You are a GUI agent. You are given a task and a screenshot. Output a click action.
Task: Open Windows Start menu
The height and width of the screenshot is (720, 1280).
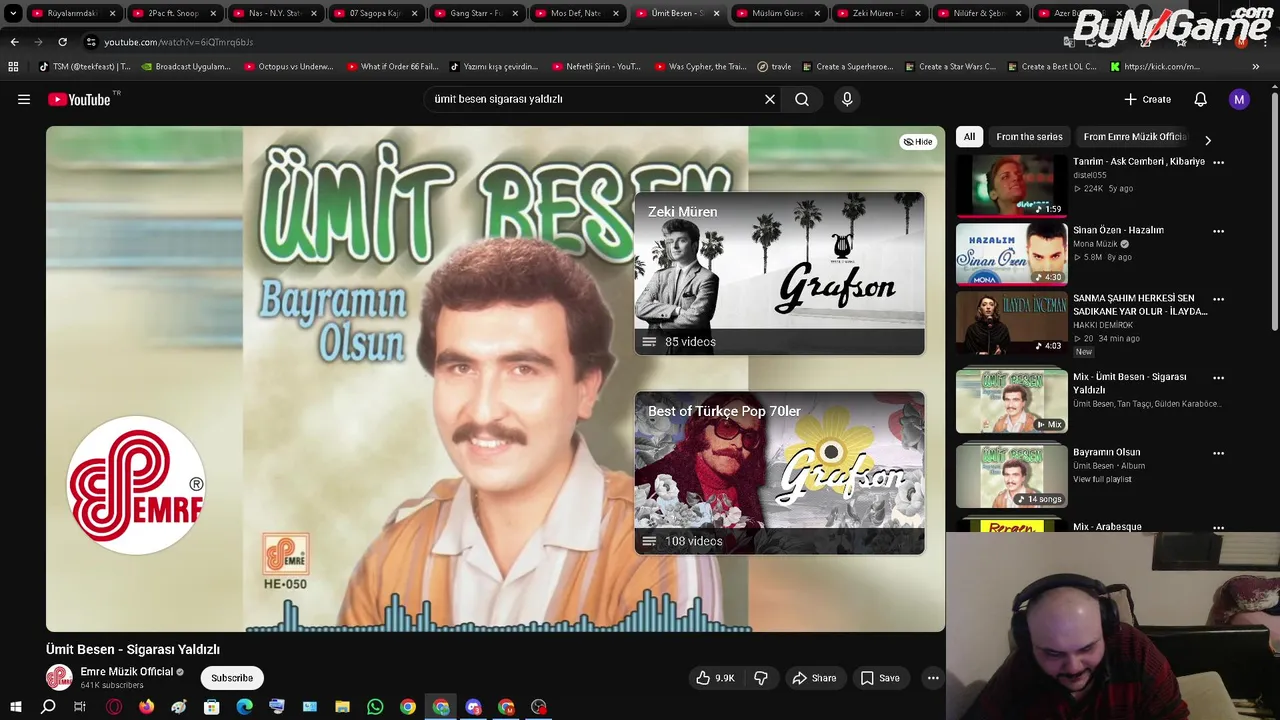point(15,707)
